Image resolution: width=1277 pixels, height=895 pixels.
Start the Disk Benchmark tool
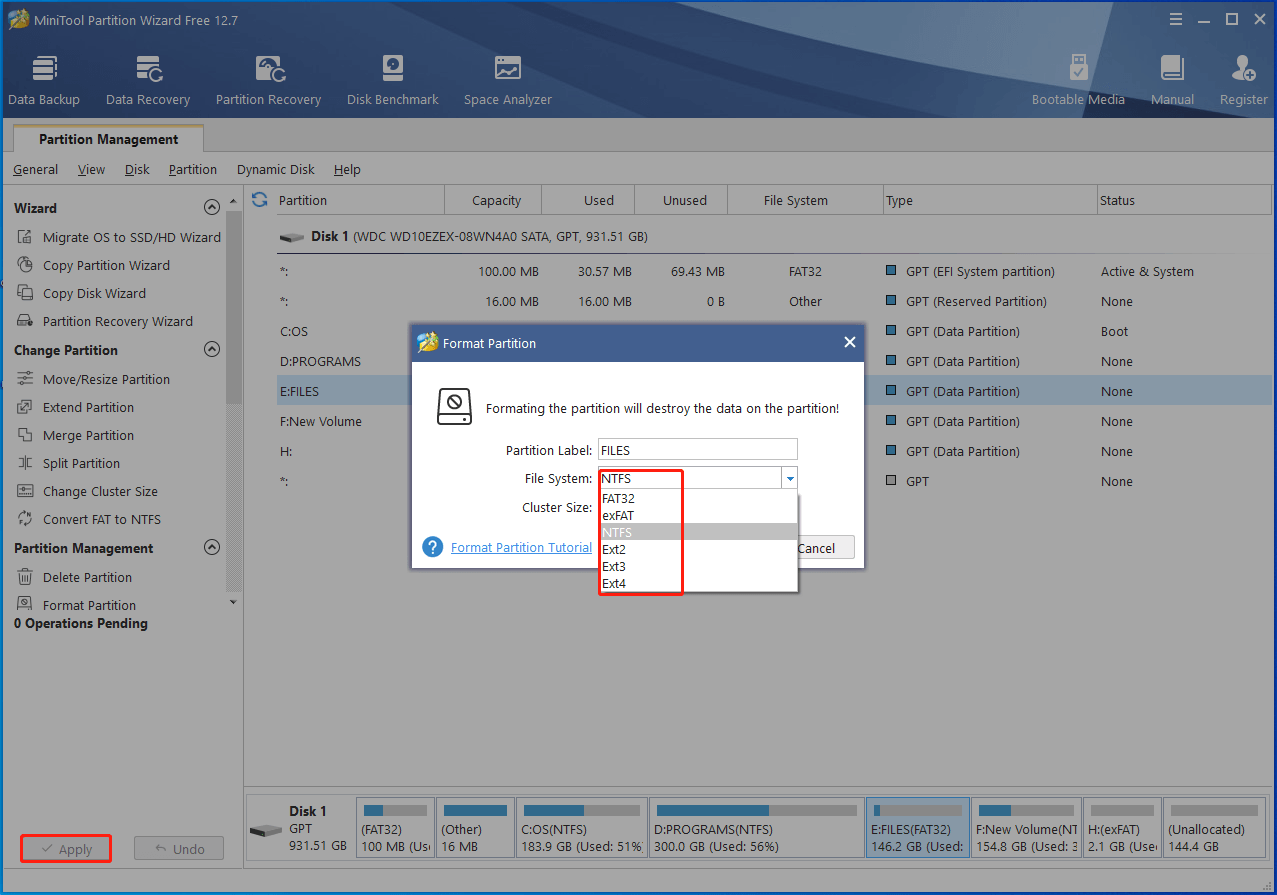(x=392, y=81)
